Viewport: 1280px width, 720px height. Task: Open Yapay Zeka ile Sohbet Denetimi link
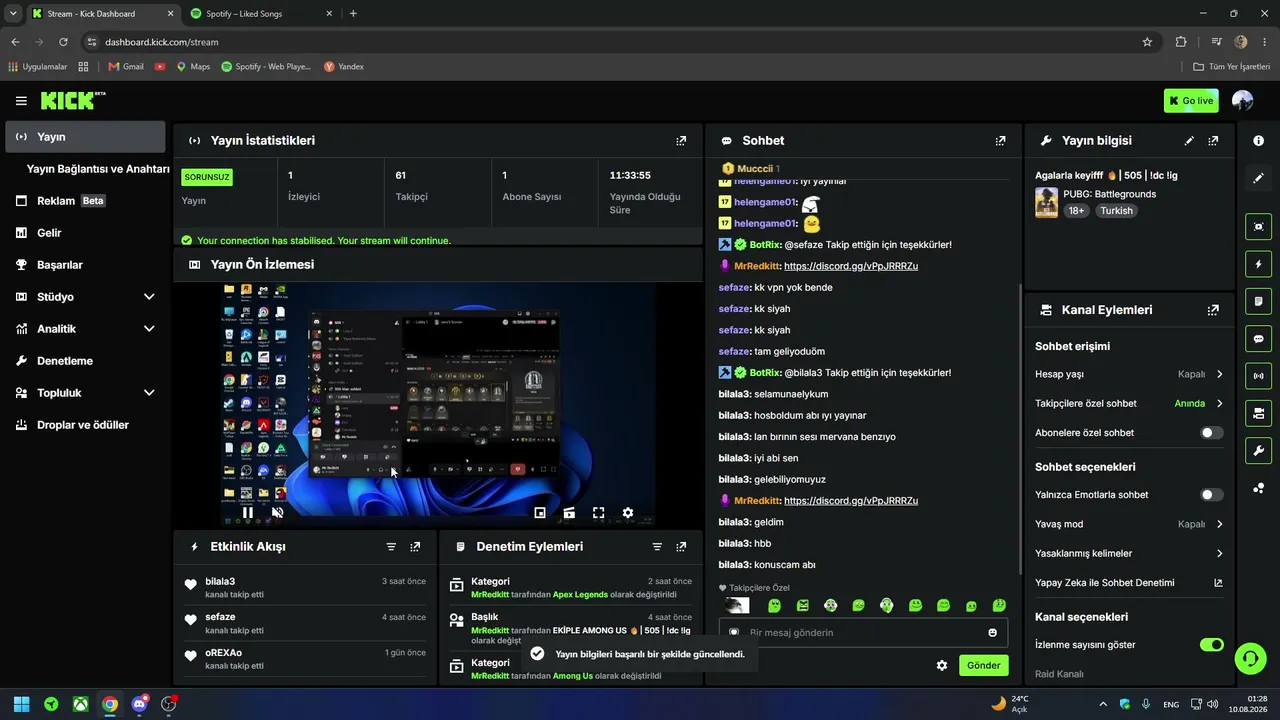[x=1129, y=583]
